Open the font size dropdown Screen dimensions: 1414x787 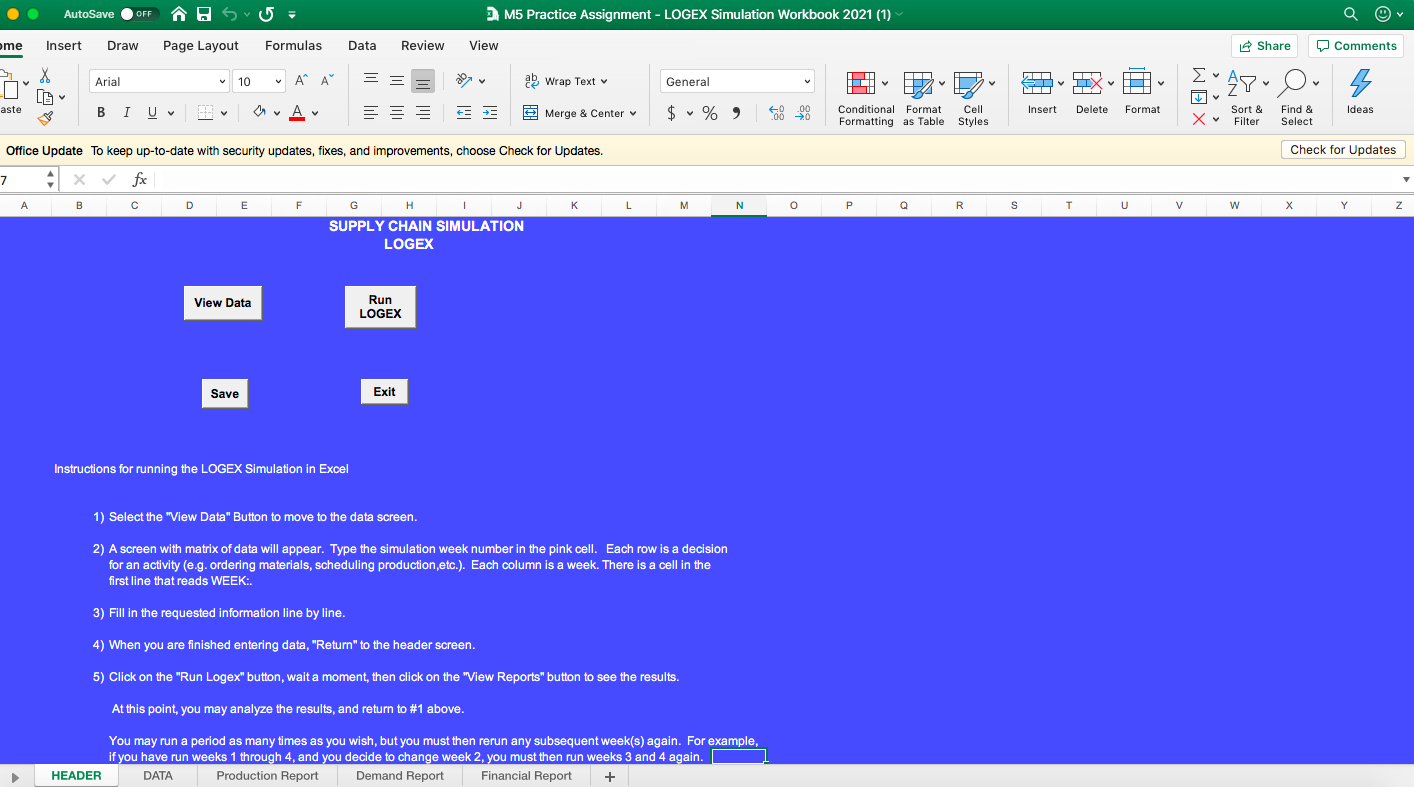[x=258, y=81]
